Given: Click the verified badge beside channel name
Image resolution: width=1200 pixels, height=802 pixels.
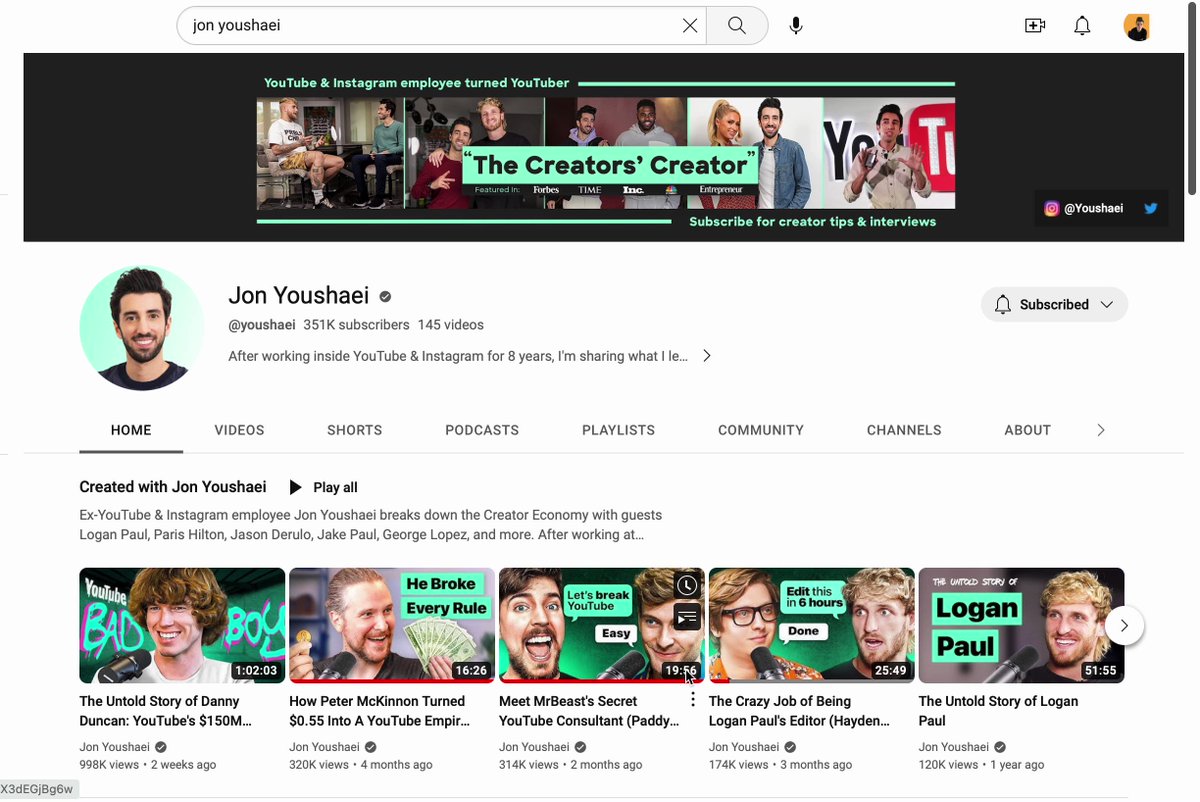Looking at the screenshot, I should (x=385, y=296).
